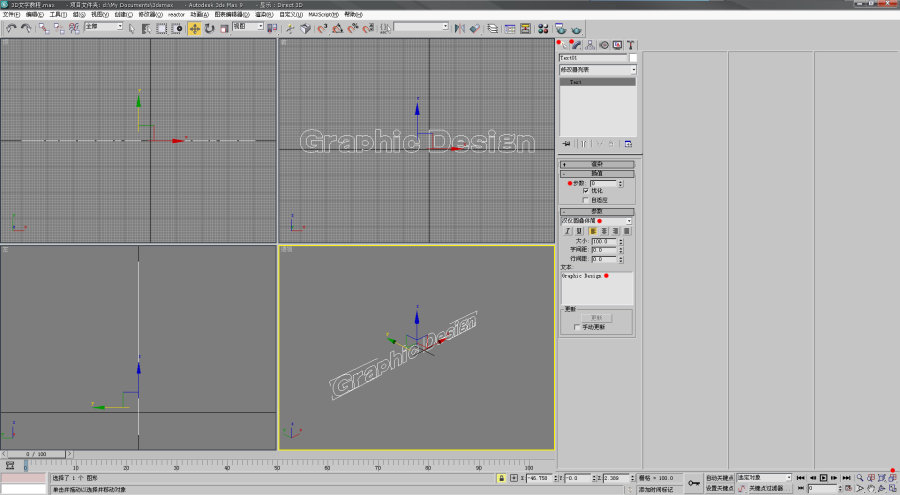Click the Mirror tool icon

pyautogui.click(x=460, y=29)
